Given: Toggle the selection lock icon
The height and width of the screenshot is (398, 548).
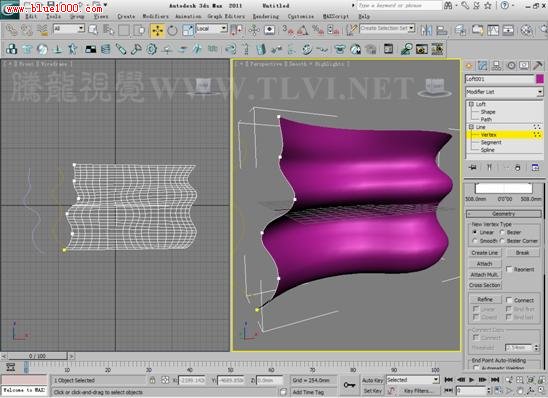Looking at the screenshot, I should pos(152,380).
